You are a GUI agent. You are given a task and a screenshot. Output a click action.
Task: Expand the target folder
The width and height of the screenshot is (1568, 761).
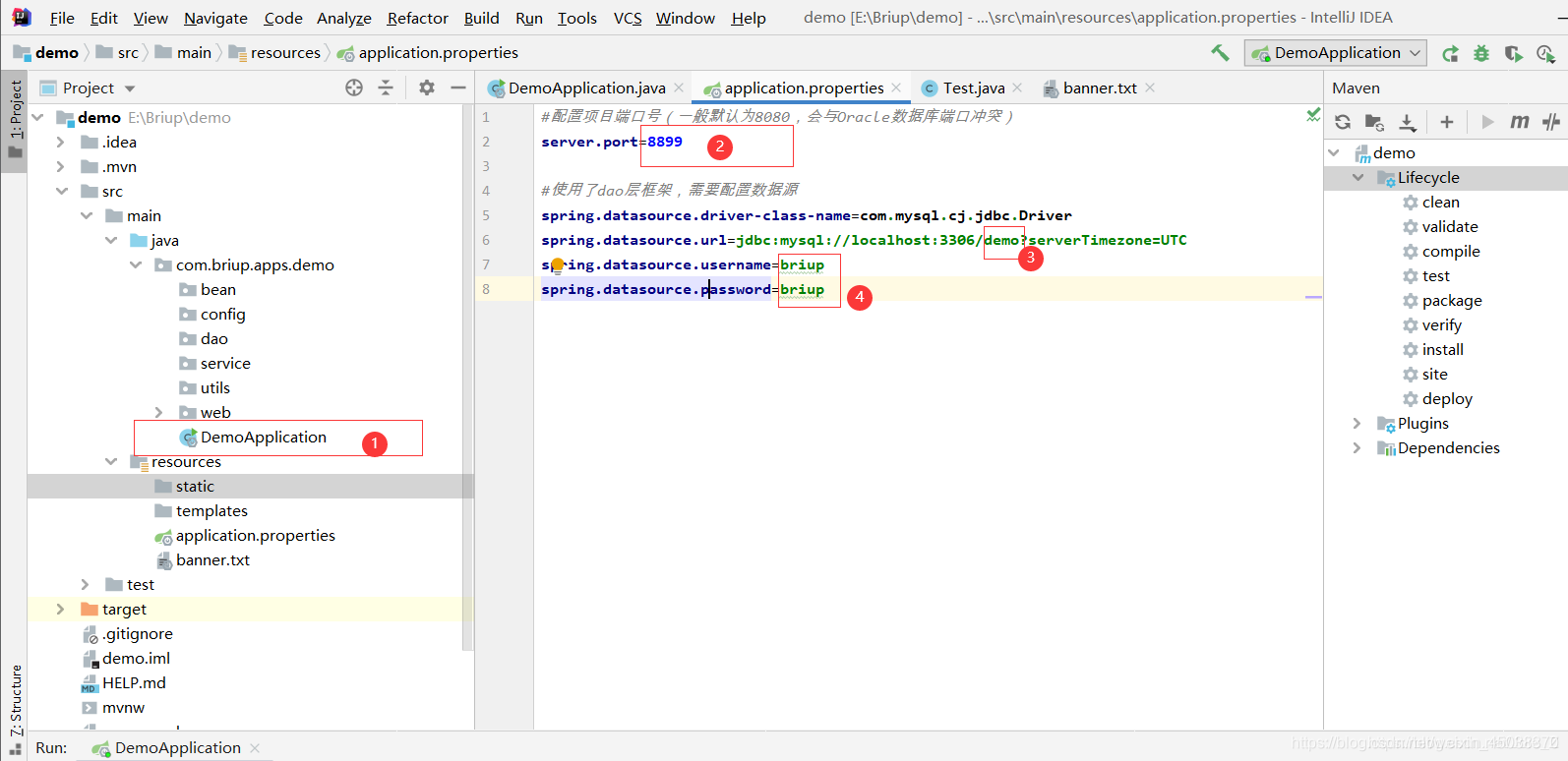60,609
